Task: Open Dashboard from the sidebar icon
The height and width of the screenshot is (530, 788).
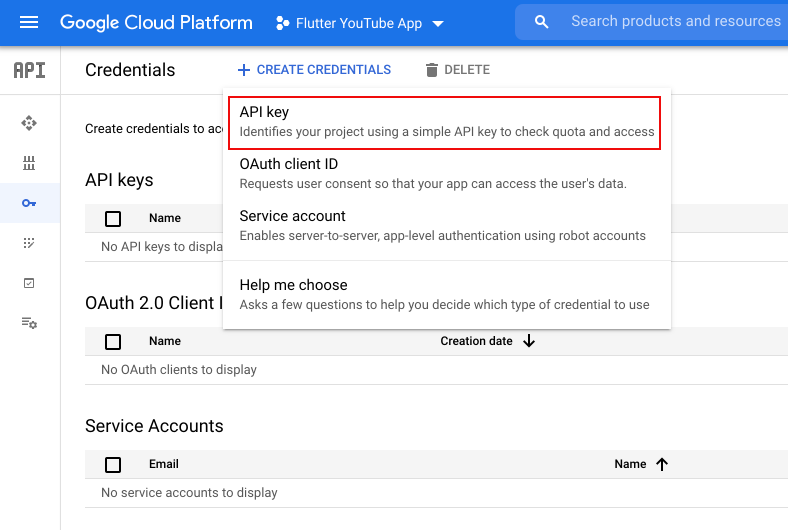Action: coord(29,123)
